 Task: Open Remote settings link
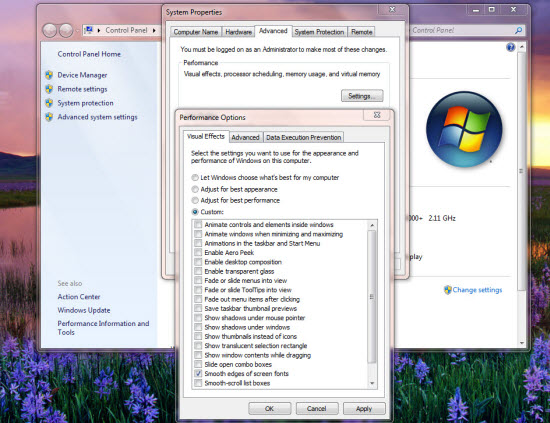[82, 89]
